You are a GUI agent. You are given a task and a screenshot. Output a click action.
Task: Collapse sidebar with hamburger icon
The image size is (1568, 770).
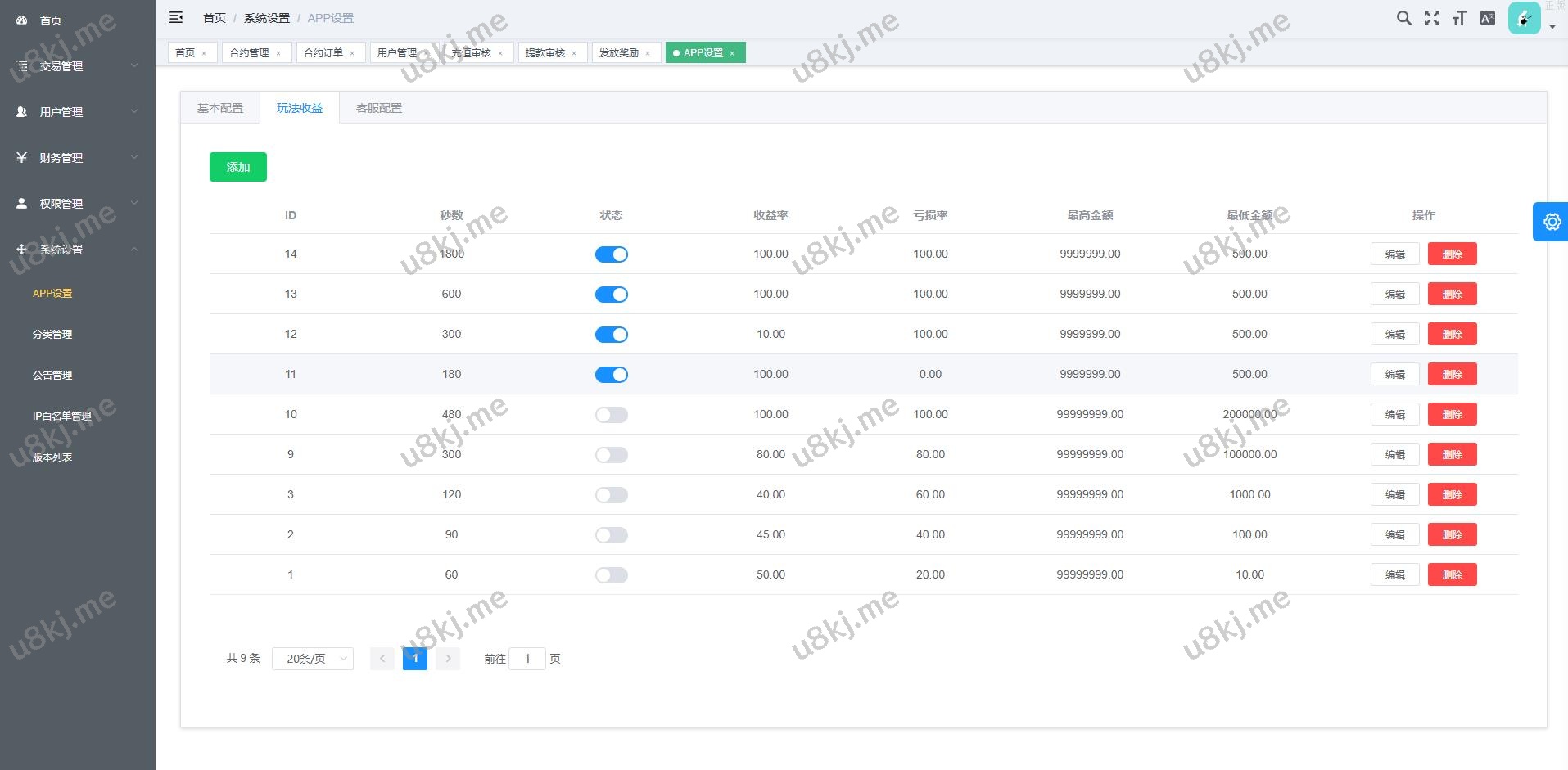[176, 17]
